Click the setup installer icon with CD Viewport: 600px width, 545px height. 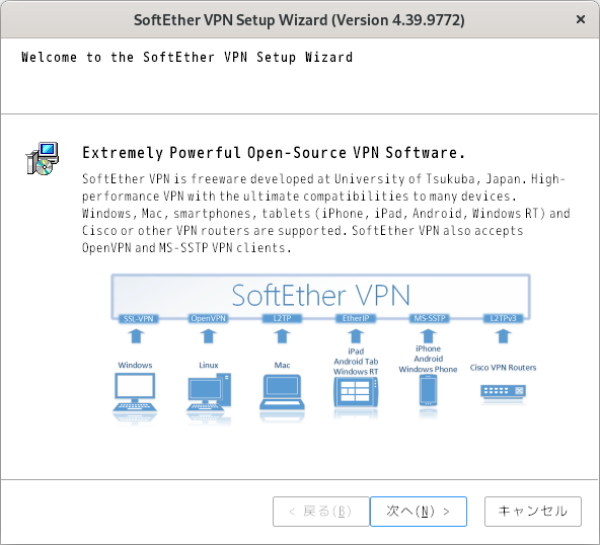pos(42,159)
